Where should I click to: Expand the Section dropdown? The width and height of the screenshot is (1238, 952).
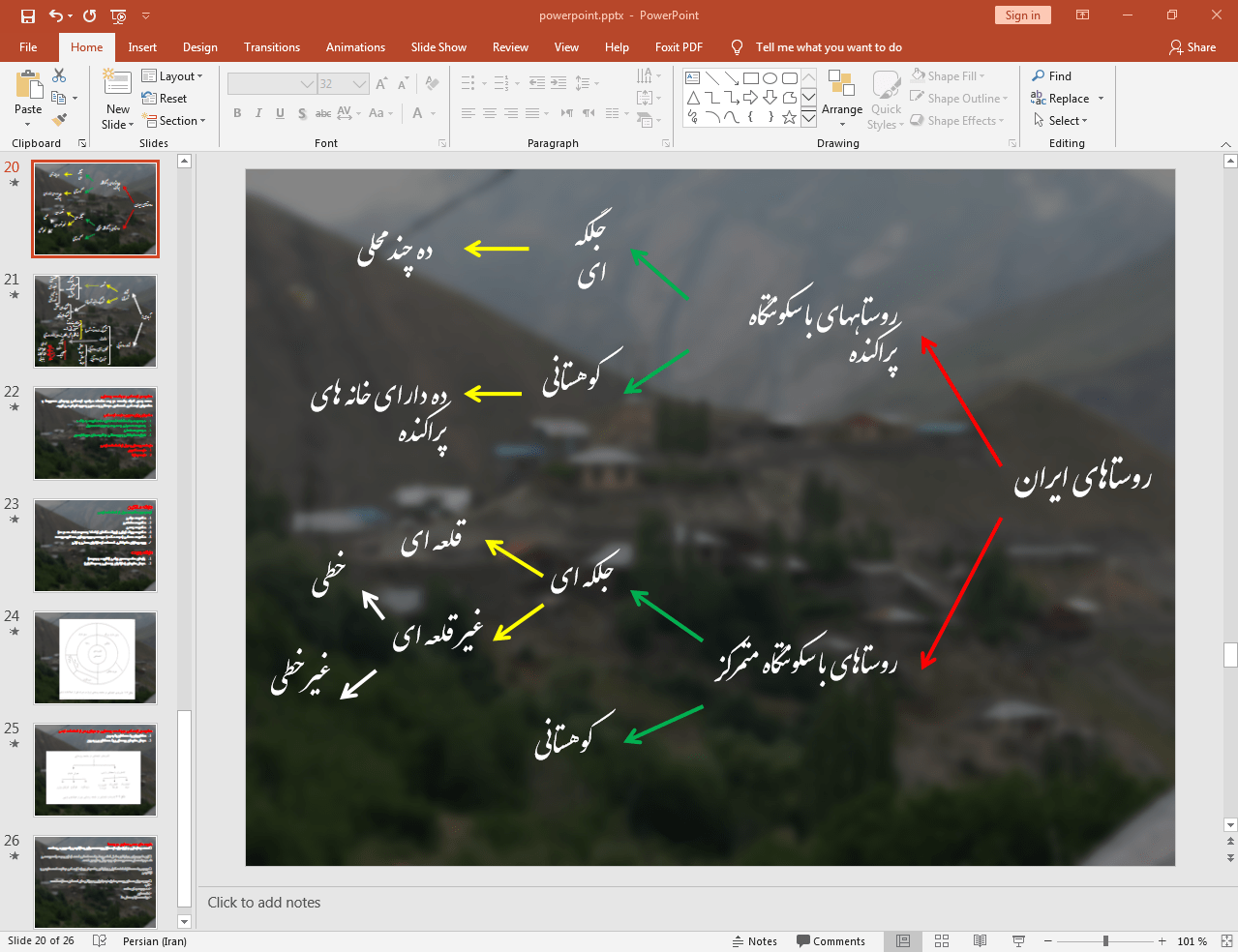pos(174,121)
